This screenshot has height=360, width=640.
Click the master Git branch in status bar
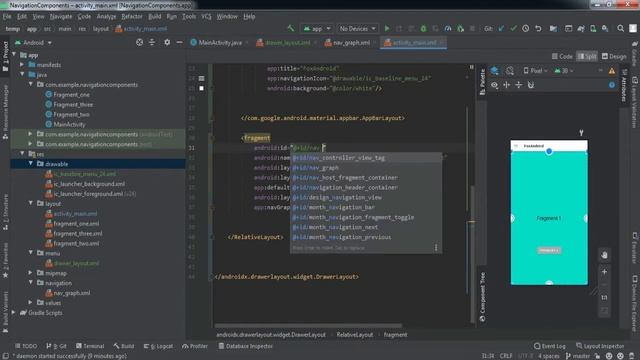click(579, 356)
